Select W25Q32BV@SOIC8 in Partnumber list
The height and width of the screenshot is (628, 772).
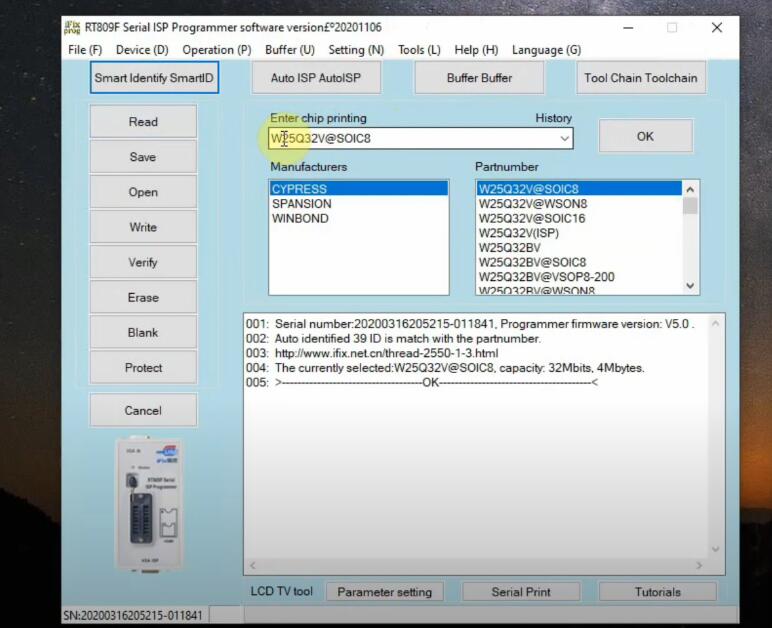coord(579,262)
